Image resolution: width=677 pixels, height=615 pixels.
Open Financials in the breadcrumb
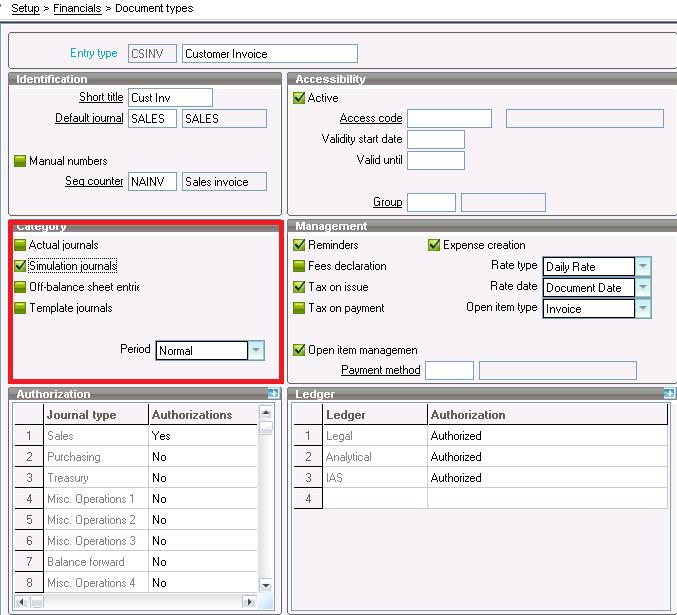pyautogui.click(x=77, y=8)
